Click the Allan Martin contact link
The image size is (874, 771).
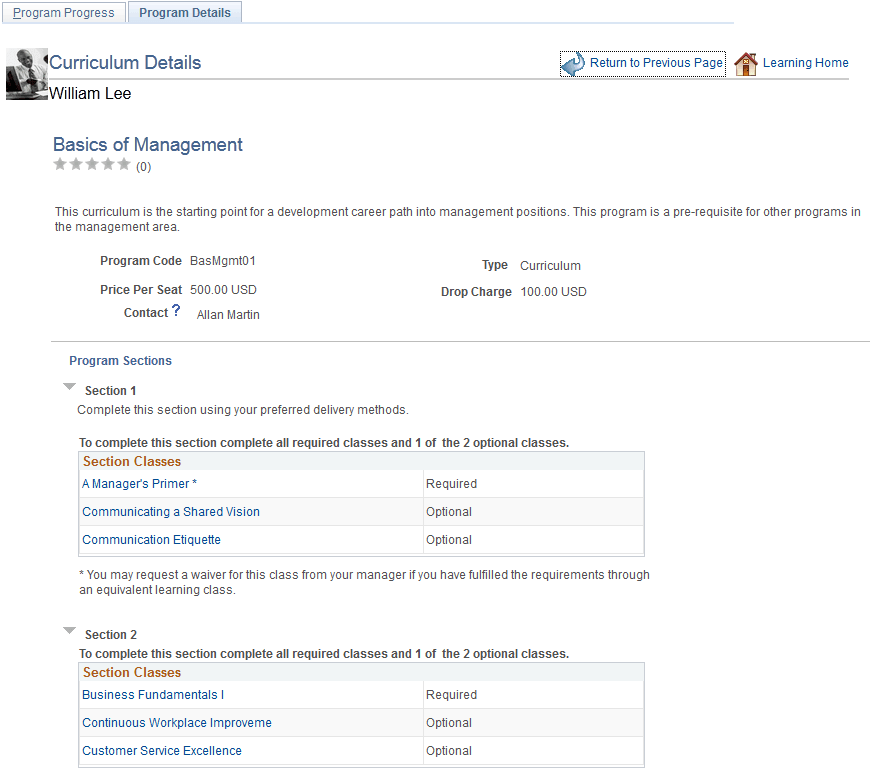[227, 314]
